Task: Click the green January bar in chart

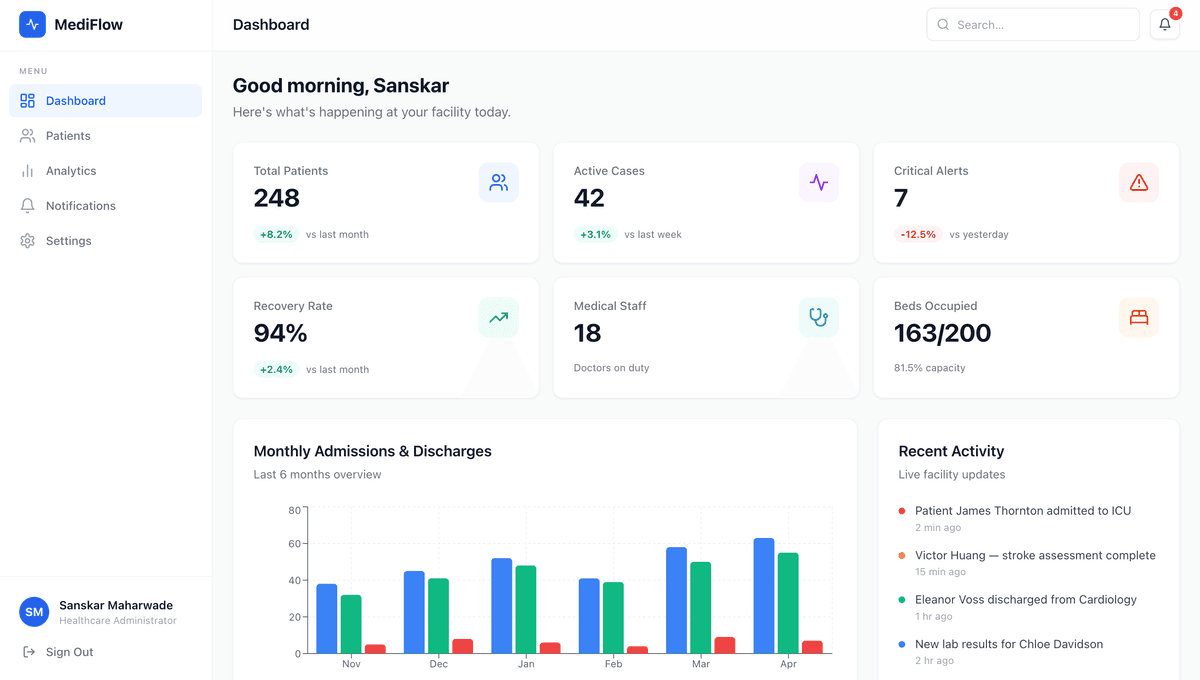Action: [526, 610]
